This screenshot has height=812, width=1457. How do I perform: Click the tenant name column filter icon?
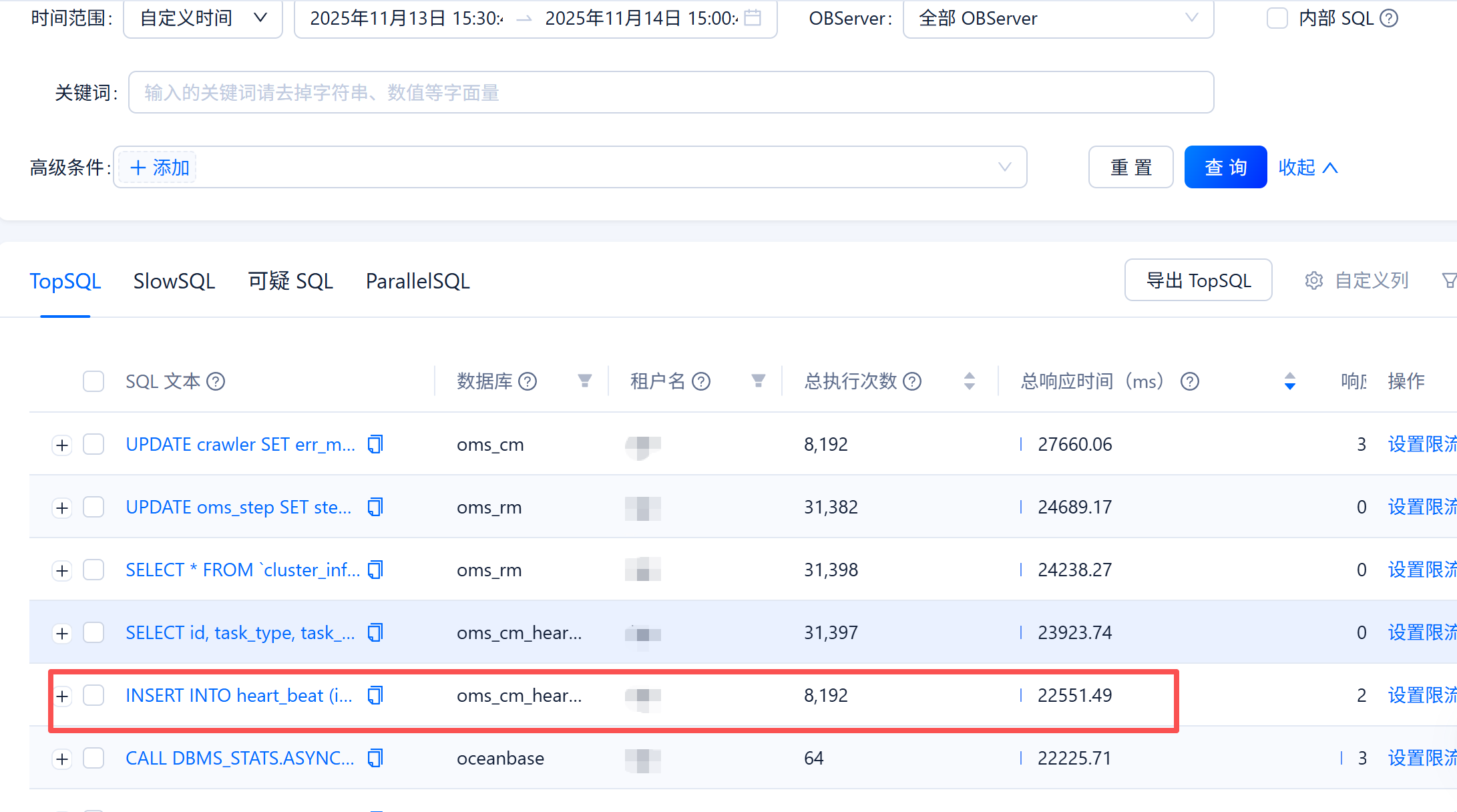(x=758, y=381)
